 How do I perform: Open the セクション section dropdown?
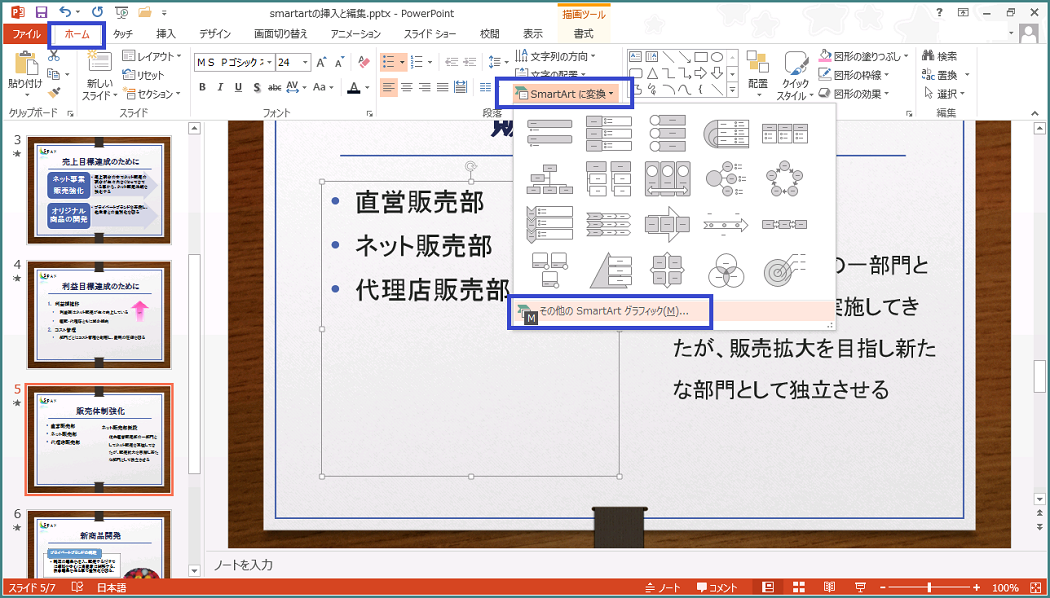tap(151, 94)
